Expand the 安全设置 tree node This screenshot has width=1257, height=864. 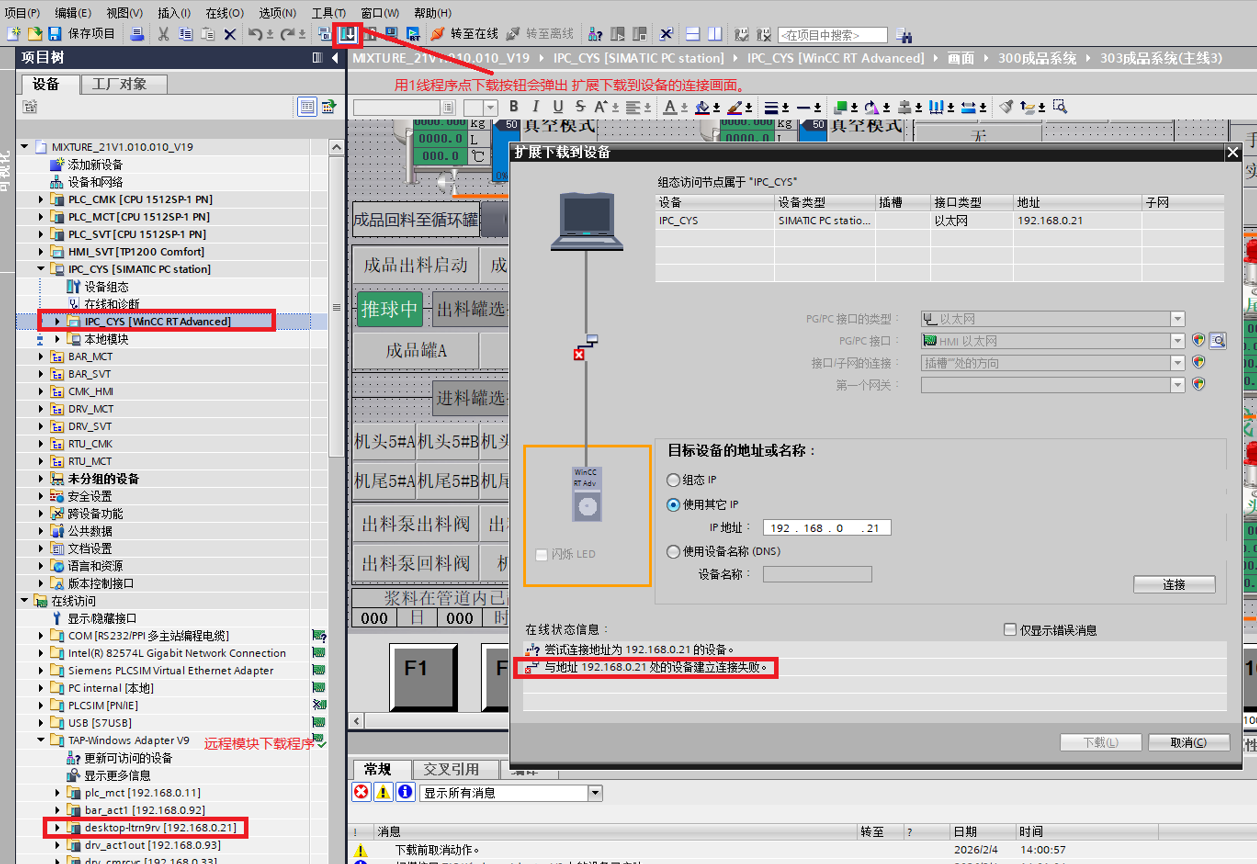point(41,496)
